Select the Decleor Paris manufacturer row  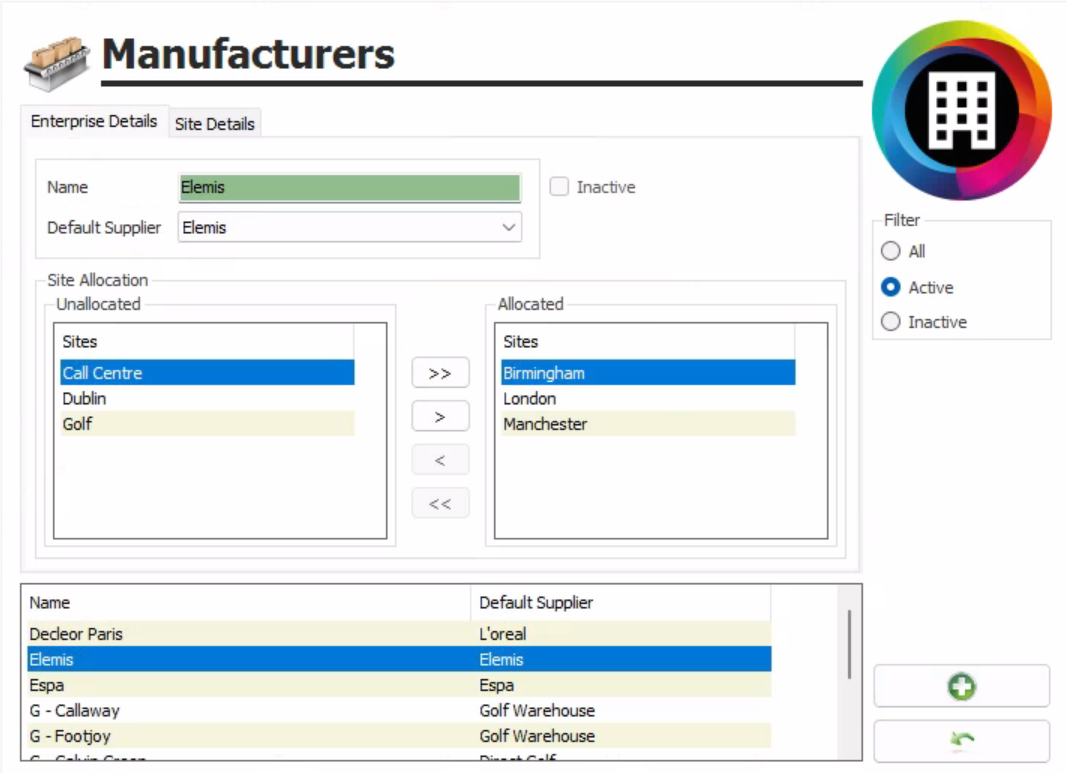coord(399,634)
